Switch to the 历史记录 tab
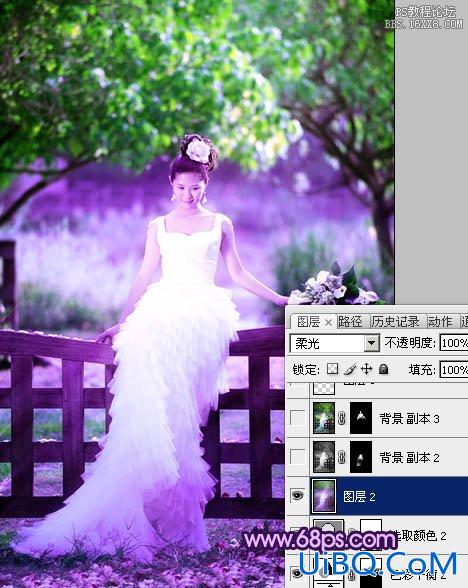 click(396, 321)
